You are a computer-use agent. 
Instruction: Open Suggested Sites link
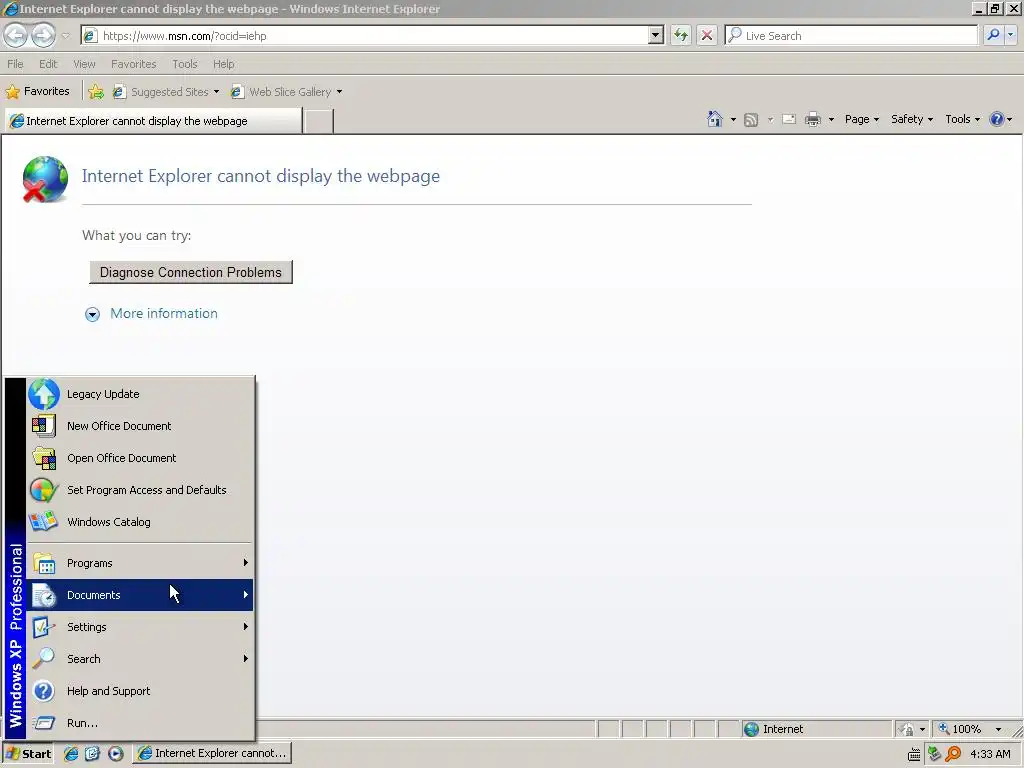[166, 92]
